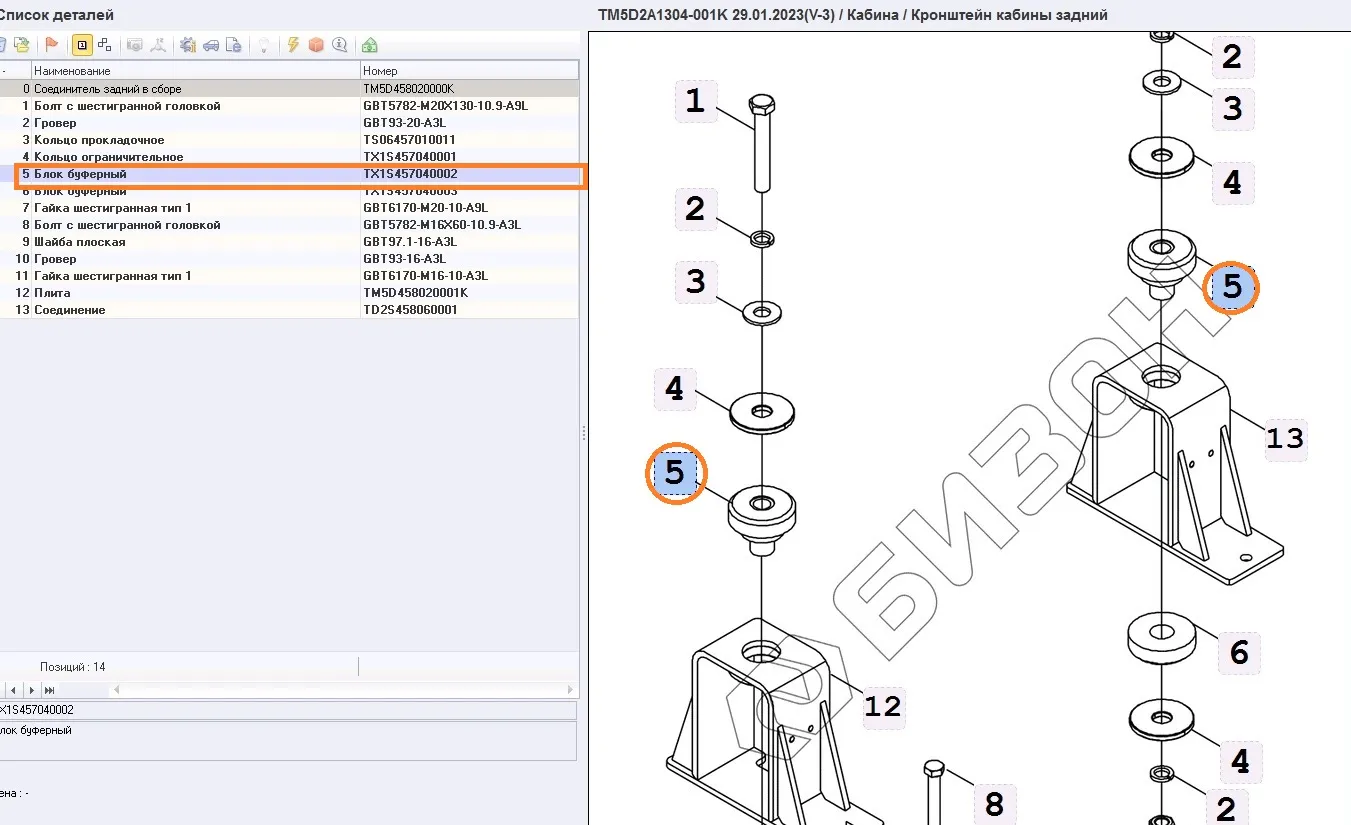Image resolution: width=1351 pixels, height=825 pixels.
Task: Toggle the connected squares structure view button
Action: coord(104,45)
